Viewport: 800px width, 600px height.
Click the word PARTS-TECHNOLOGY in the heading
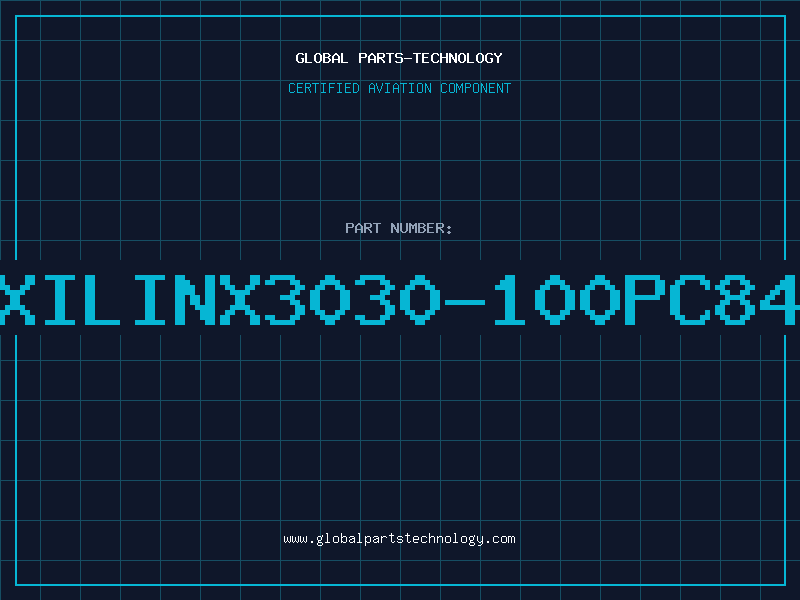pos(431,58)
